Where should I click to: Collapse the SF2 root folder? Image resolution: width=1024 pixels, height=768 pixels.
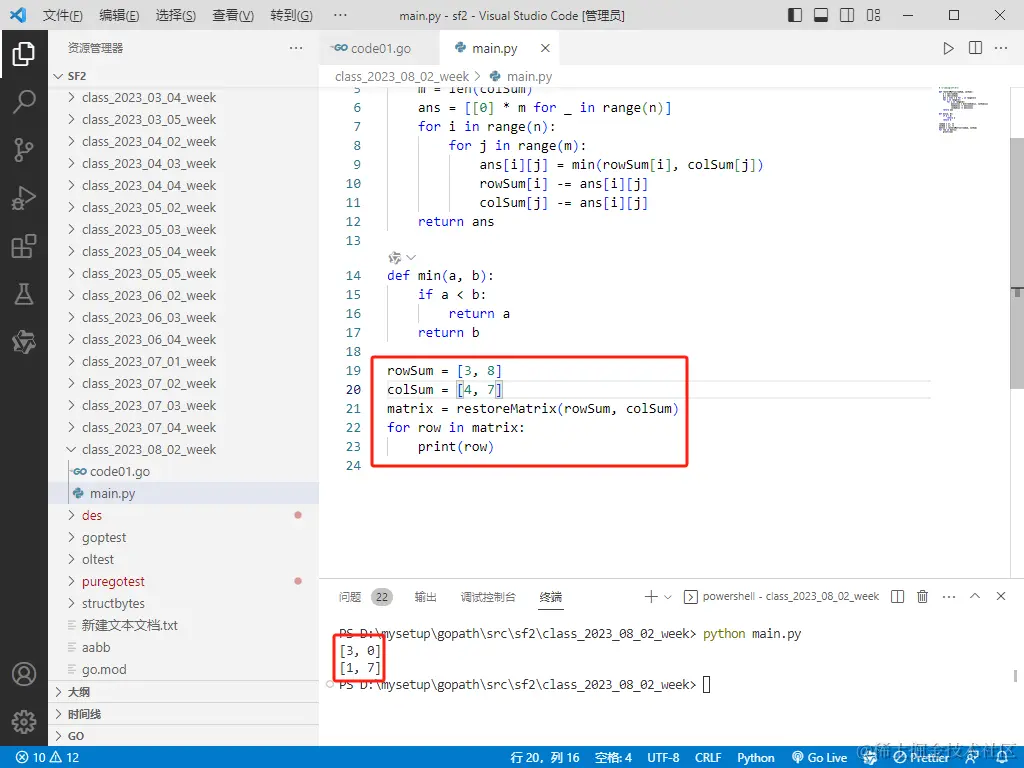coord(184,76)
